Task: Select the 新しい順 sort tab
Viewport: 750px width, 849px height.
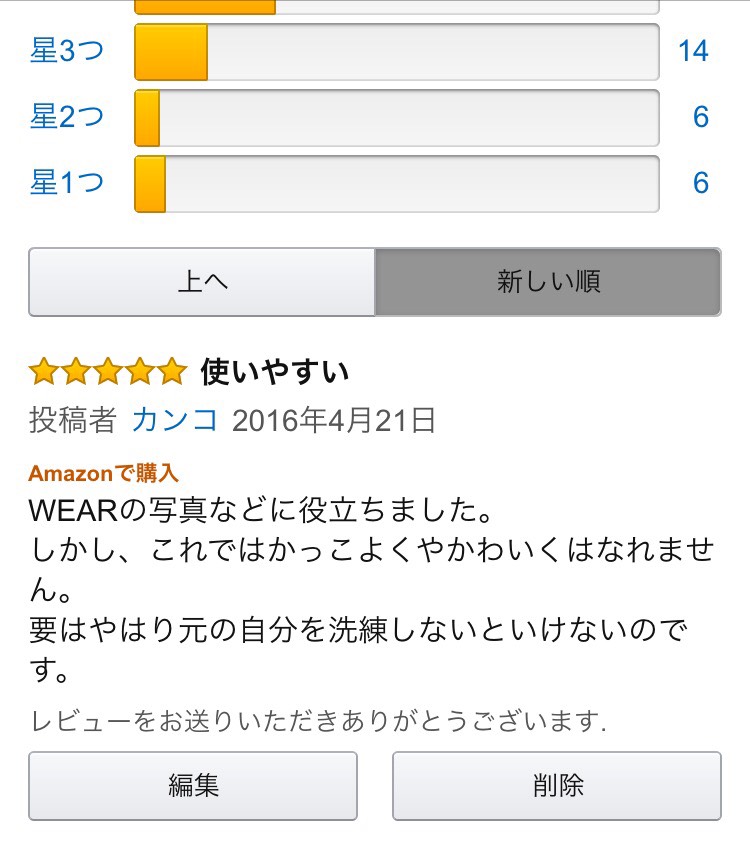Action: [548, 282]
